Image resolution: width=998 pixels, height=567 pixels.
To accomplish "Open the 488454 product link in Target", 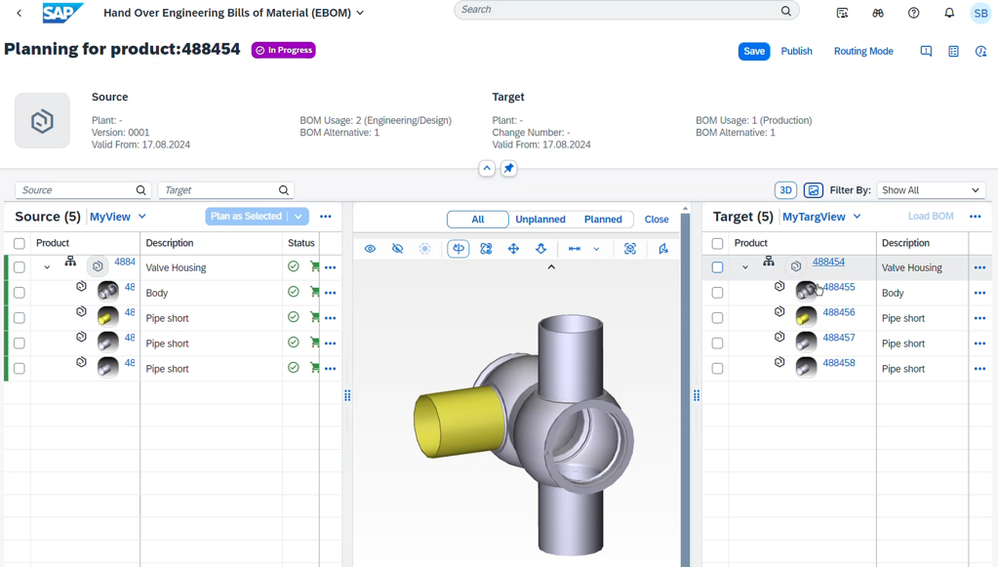I will (828, 262).
